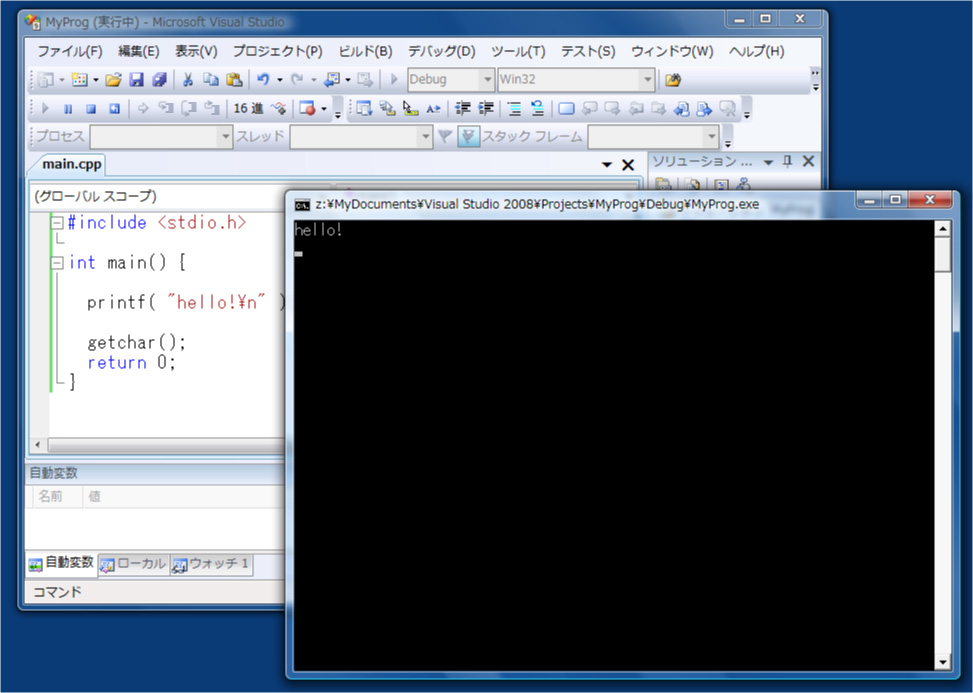
Task: Pause debugging with the Break All icon
Action: (x=68, y=108)
